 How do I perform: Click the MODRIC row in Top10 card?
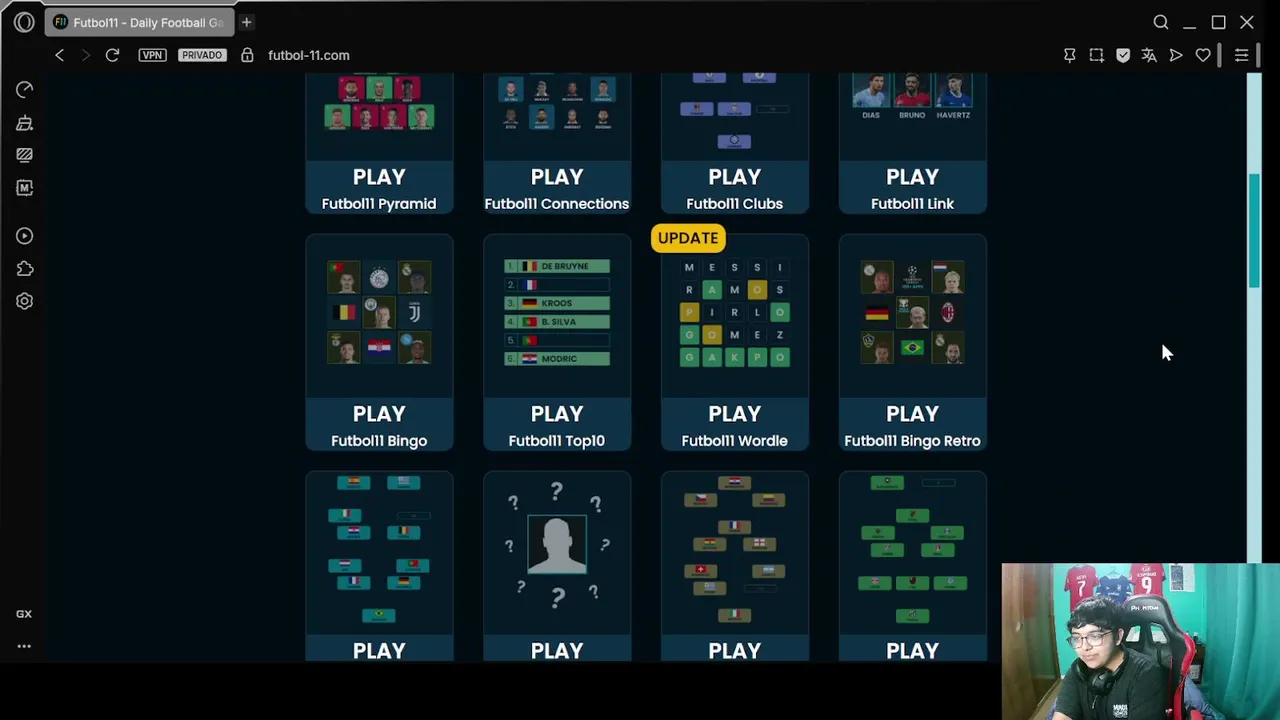(557, 358)
